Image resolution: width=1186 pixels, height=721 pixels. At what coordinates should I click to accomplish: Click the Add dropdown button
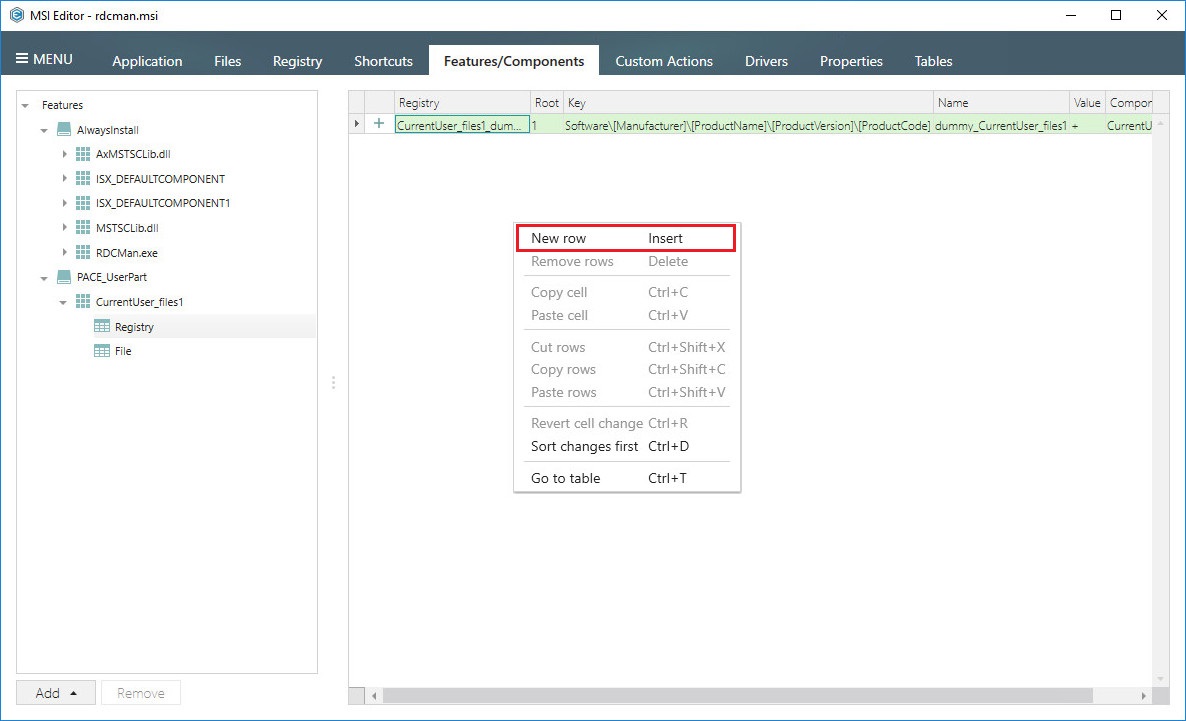point(56,693)
